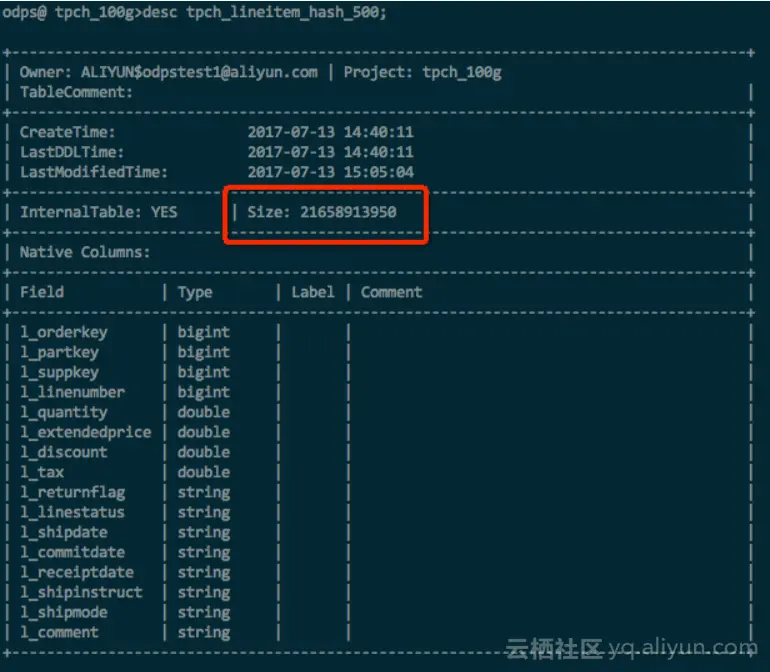Click the field name 'l_suppkey'
The image size is (770, 672).
click(59, 373)
